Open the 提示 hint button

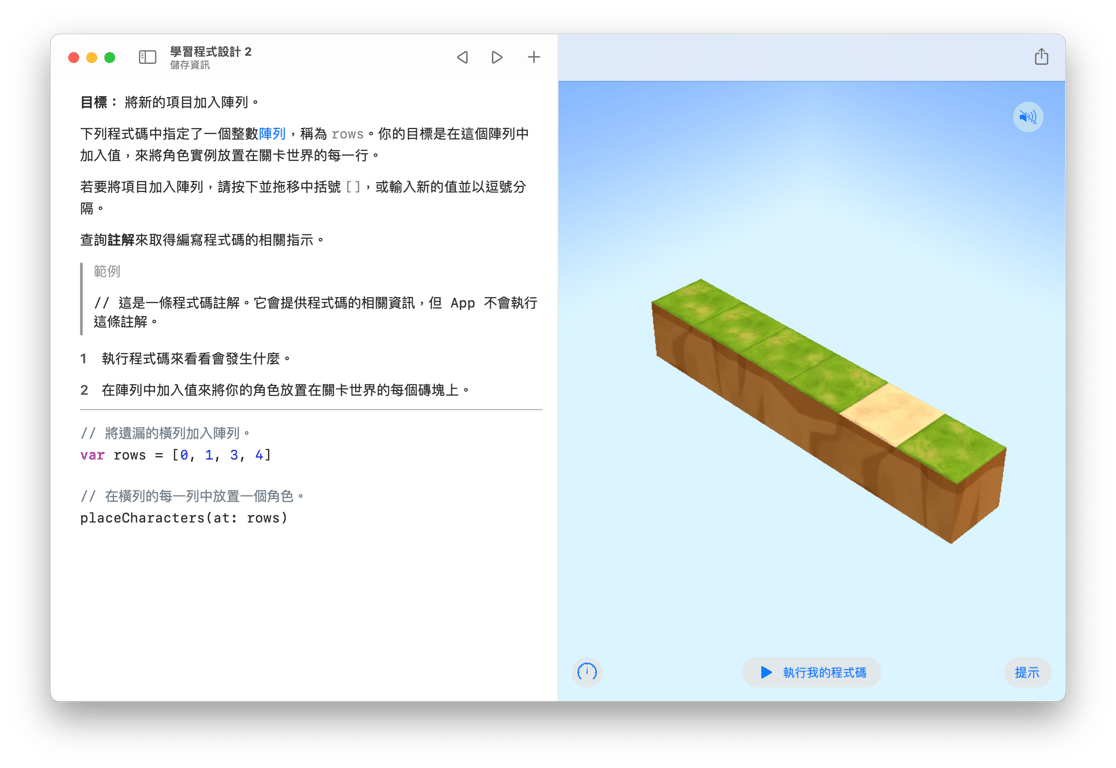[1027, 672]
